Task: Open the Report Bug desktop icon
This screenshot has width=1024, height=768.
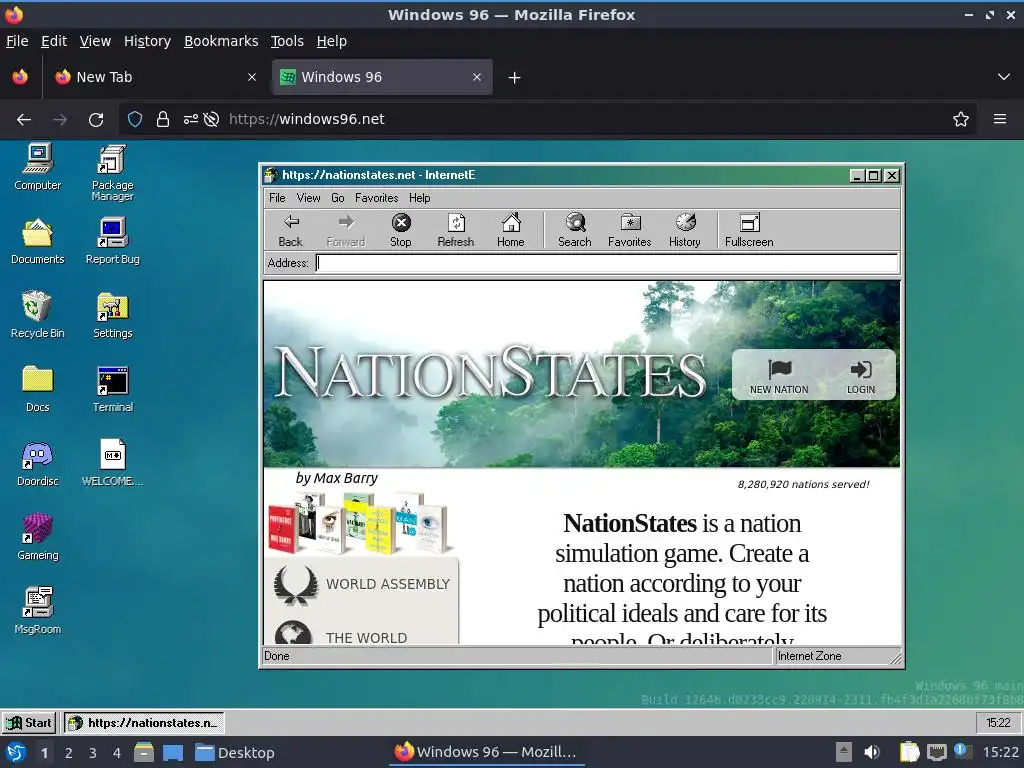Action: 112,241
